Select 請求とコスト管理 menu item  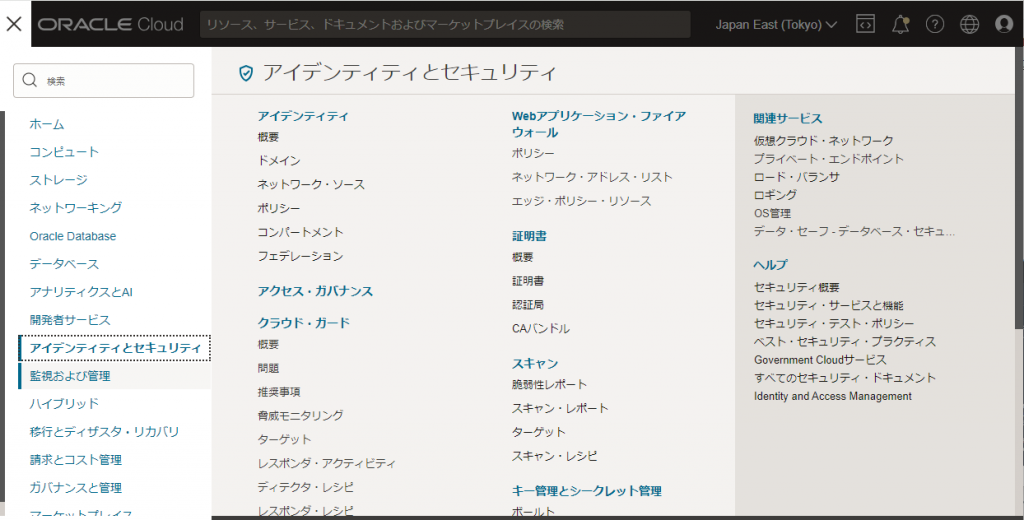click(75, 460)
